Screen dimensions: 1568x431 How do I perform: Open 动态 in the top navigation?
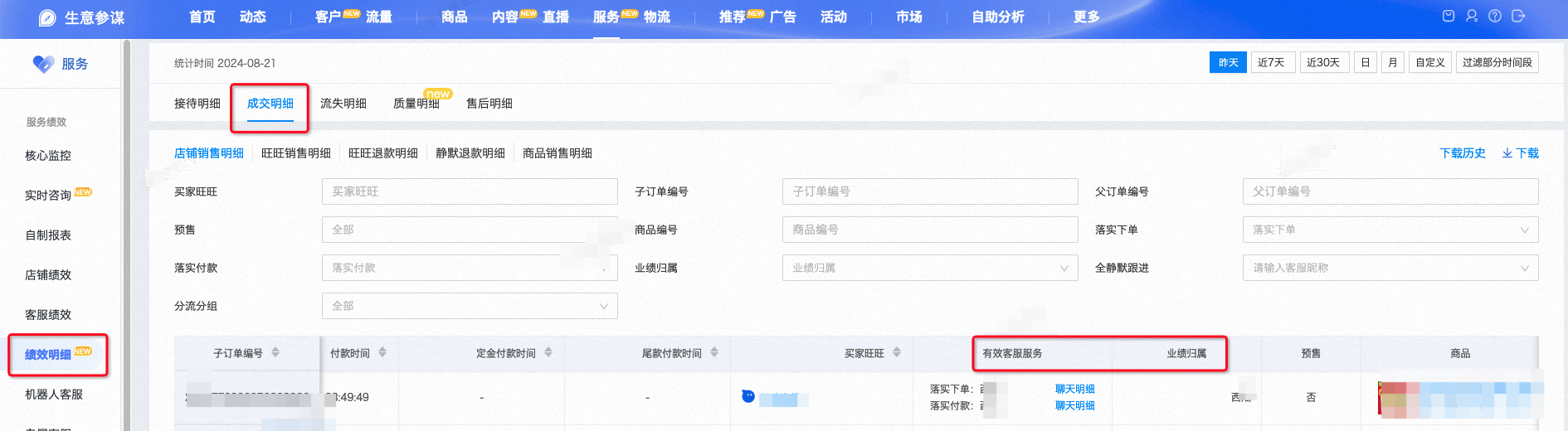[x=253, y=17]
